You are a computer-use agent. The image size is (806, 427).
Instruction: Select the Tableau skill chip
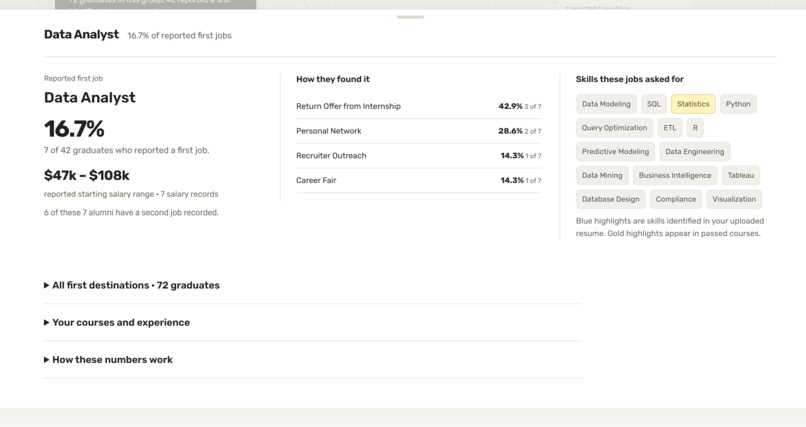tap(741, 175)
